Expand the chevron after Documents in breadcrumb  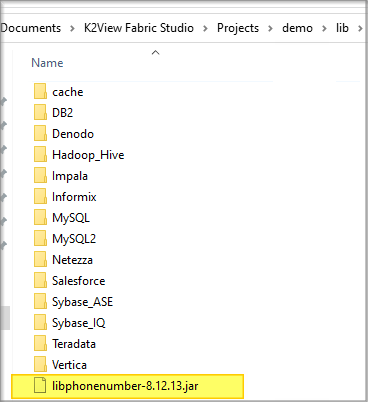coord(72,29)
